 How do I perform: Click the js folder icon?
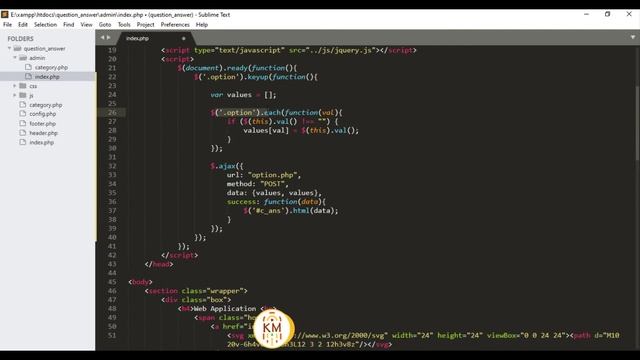23,96
